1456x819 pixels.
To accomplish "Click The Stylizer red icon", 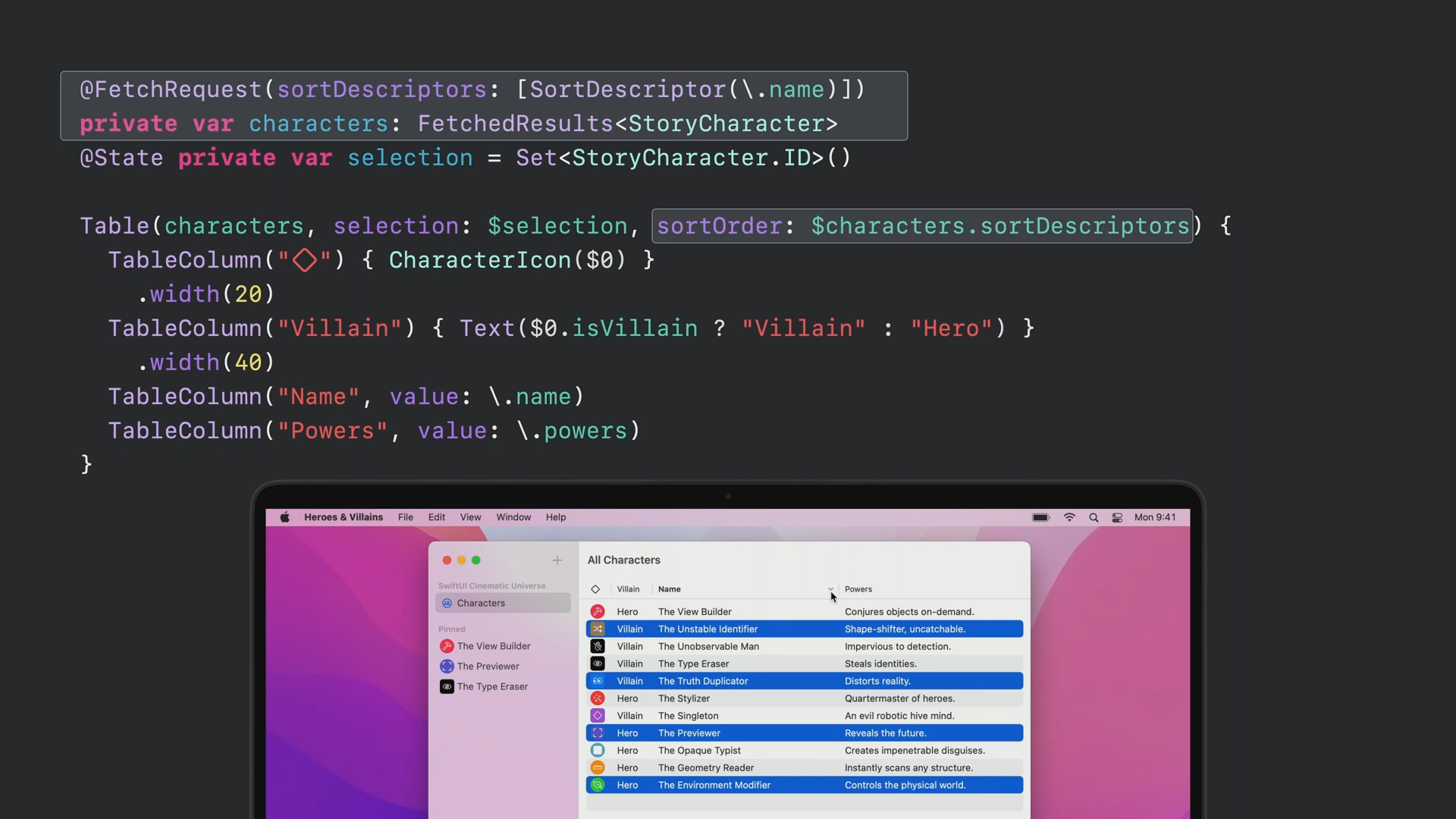I will [598, 698].
